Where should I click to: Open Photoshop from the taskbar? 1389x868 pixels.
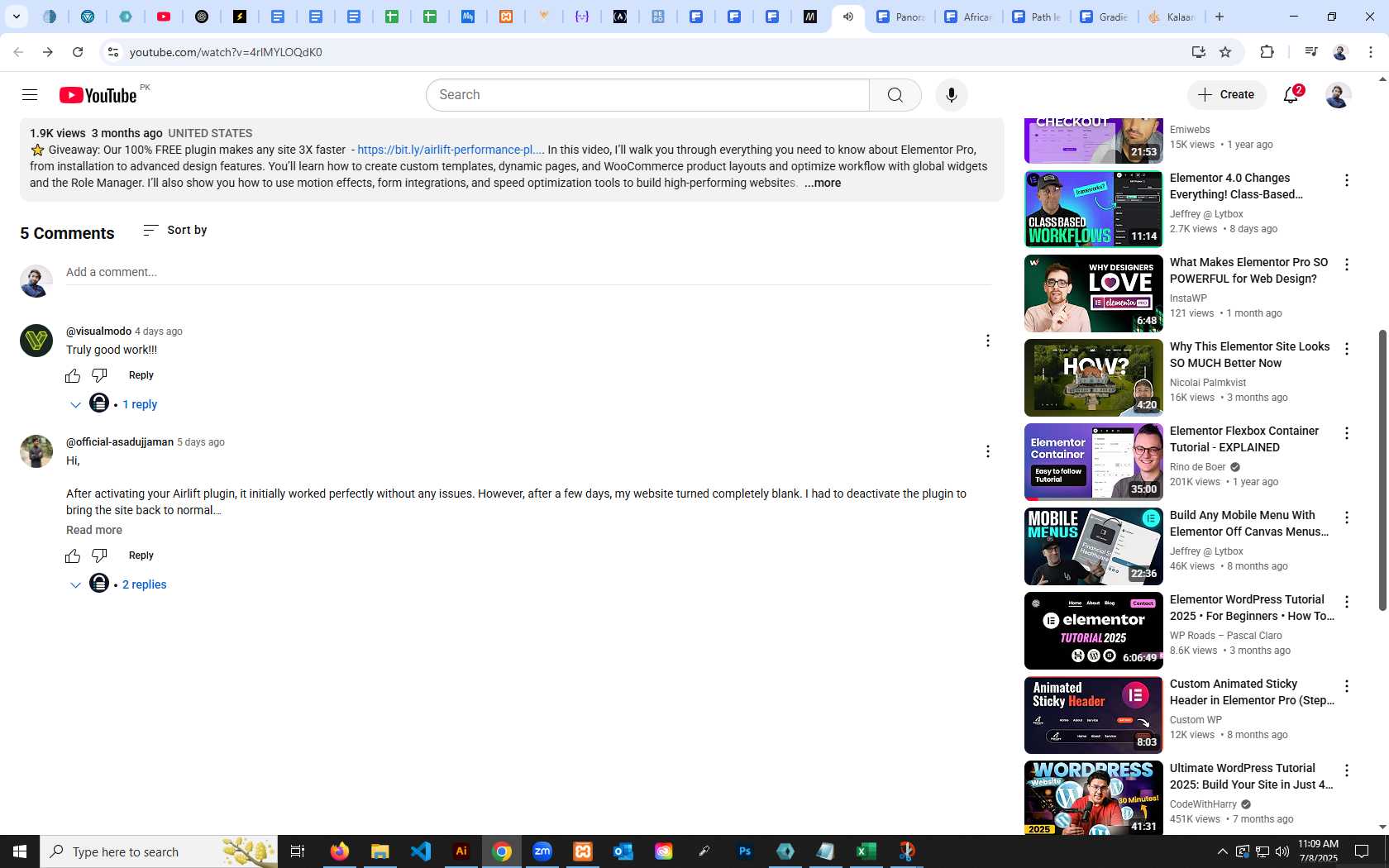(x=745, y=851)
